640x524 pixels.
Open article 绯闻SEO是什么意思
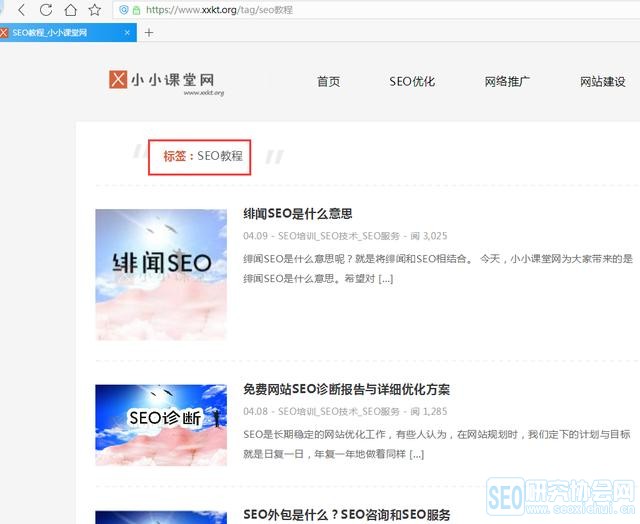(x=298, y=213)
